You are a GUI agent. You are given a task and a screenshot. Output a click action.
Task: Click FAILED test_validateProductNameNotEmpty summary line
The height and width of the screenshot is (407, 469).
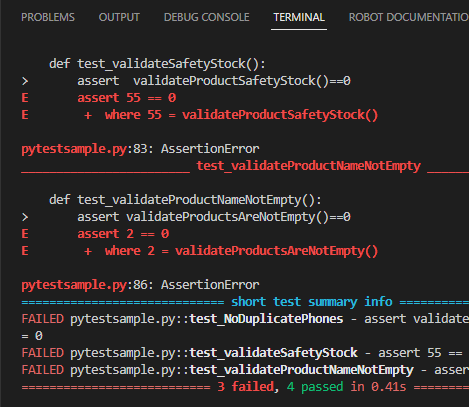pos(245,370)
